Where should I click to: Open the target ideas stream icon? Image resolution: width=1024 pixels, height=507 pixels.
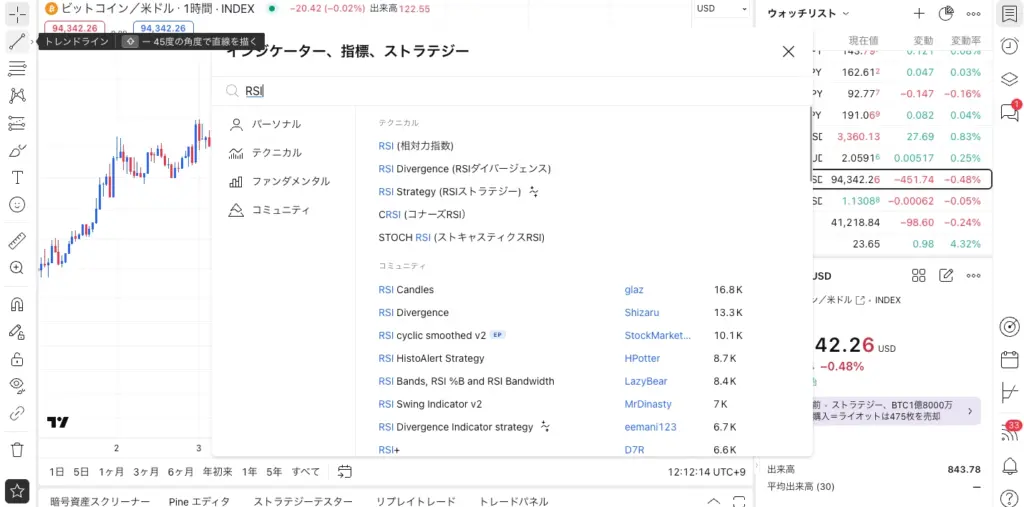pyautogui.click(x=1009, y=326)
